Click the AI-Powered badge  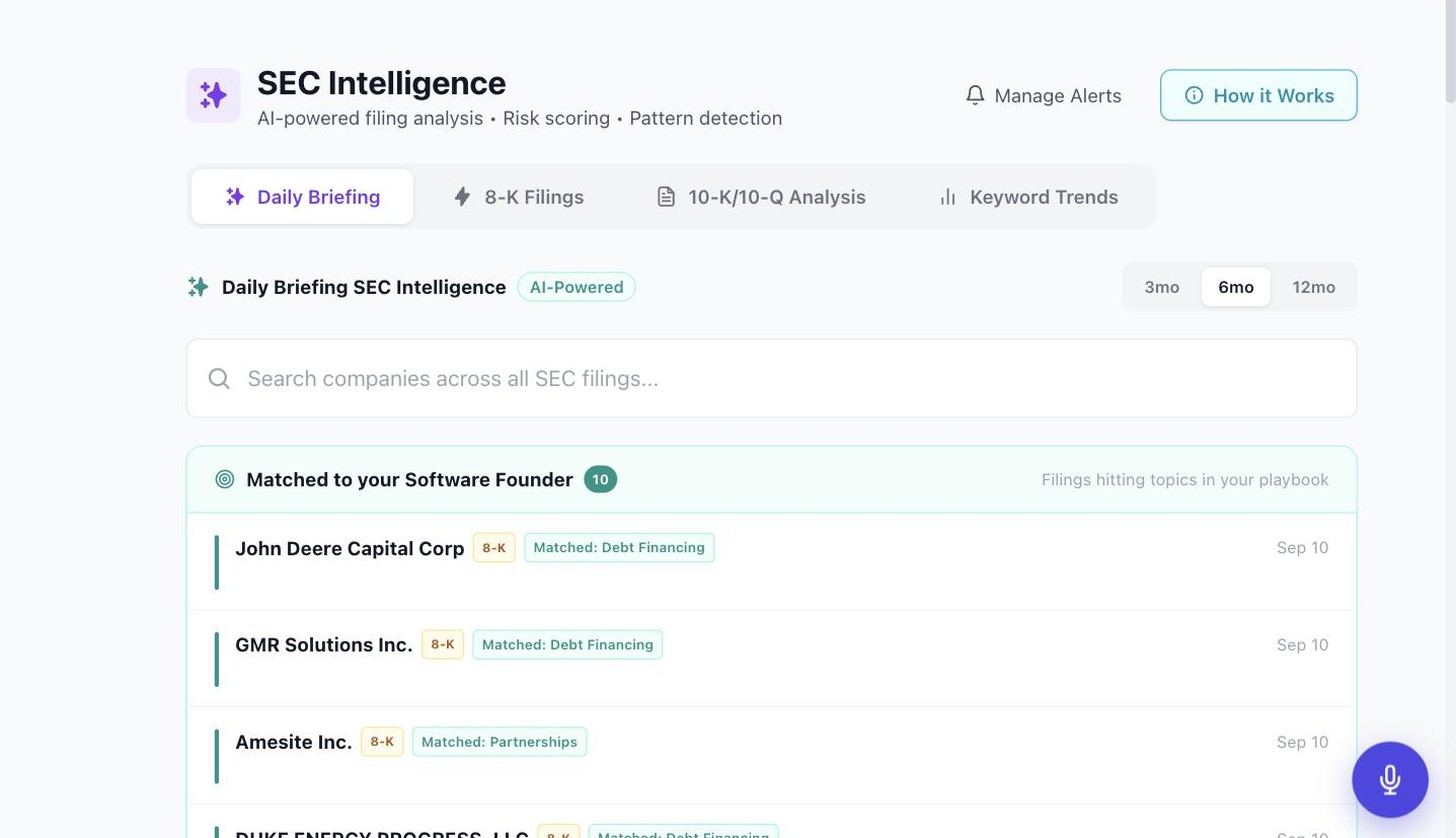(x=576, y=287)
